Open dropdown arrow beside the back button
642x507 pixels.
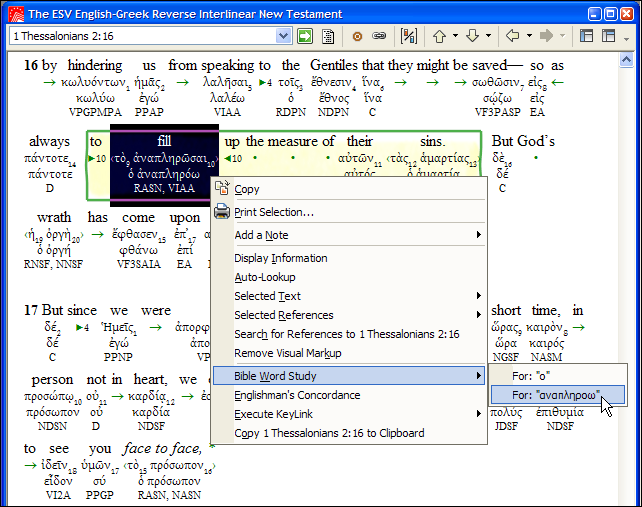(528, 36)
